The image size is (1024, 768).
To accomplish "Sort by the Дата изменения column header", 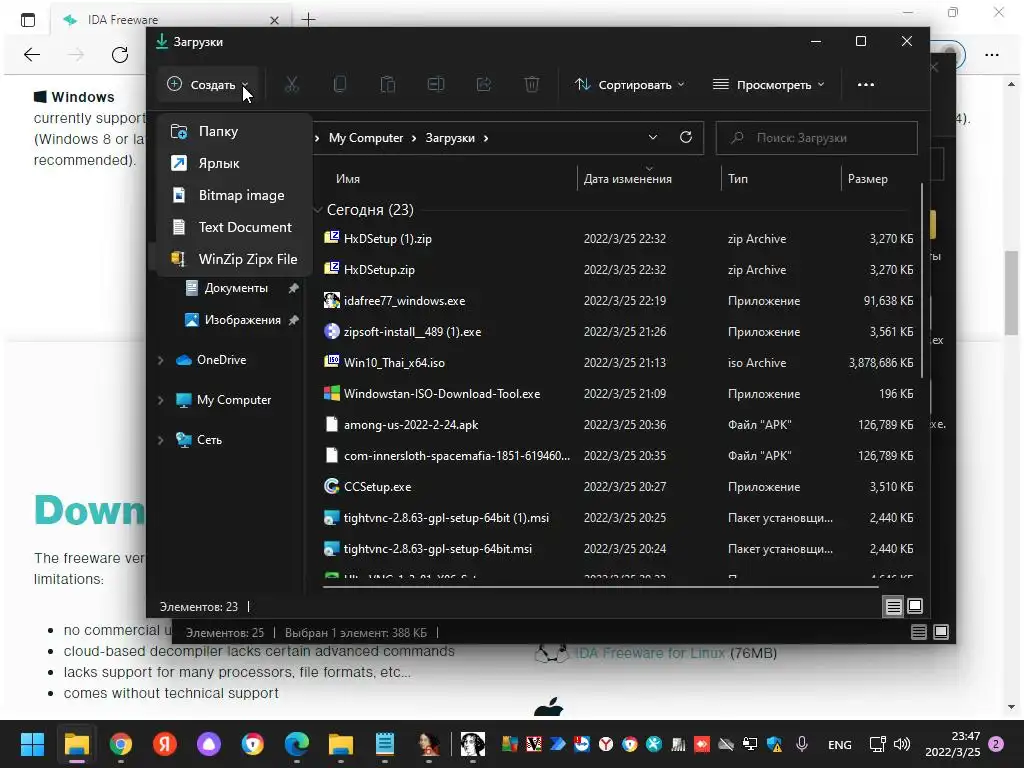I will pos(628,179).
